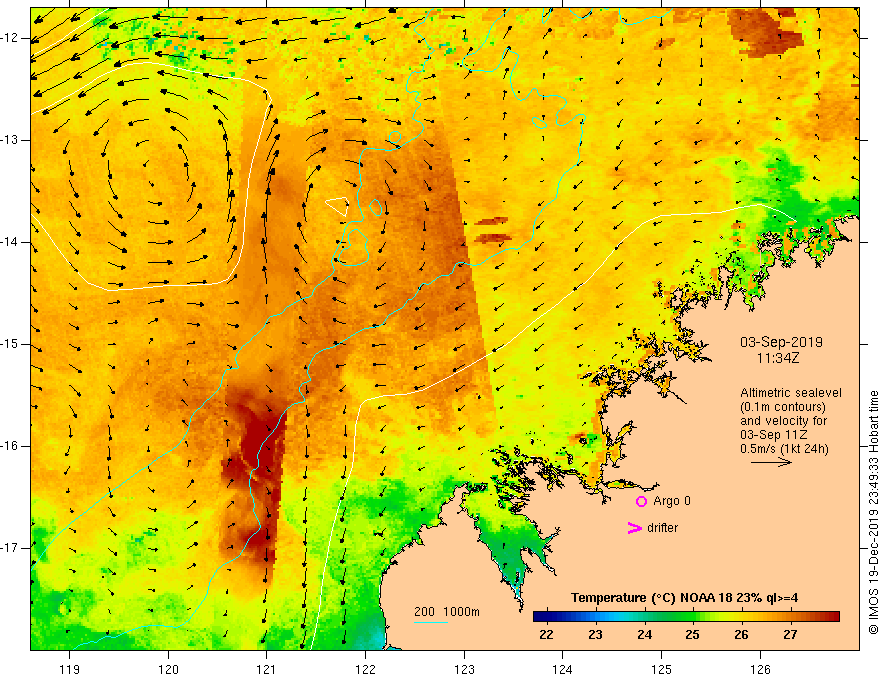Click longitude axis label 122
880x680 pixels.
coord(365,669)
